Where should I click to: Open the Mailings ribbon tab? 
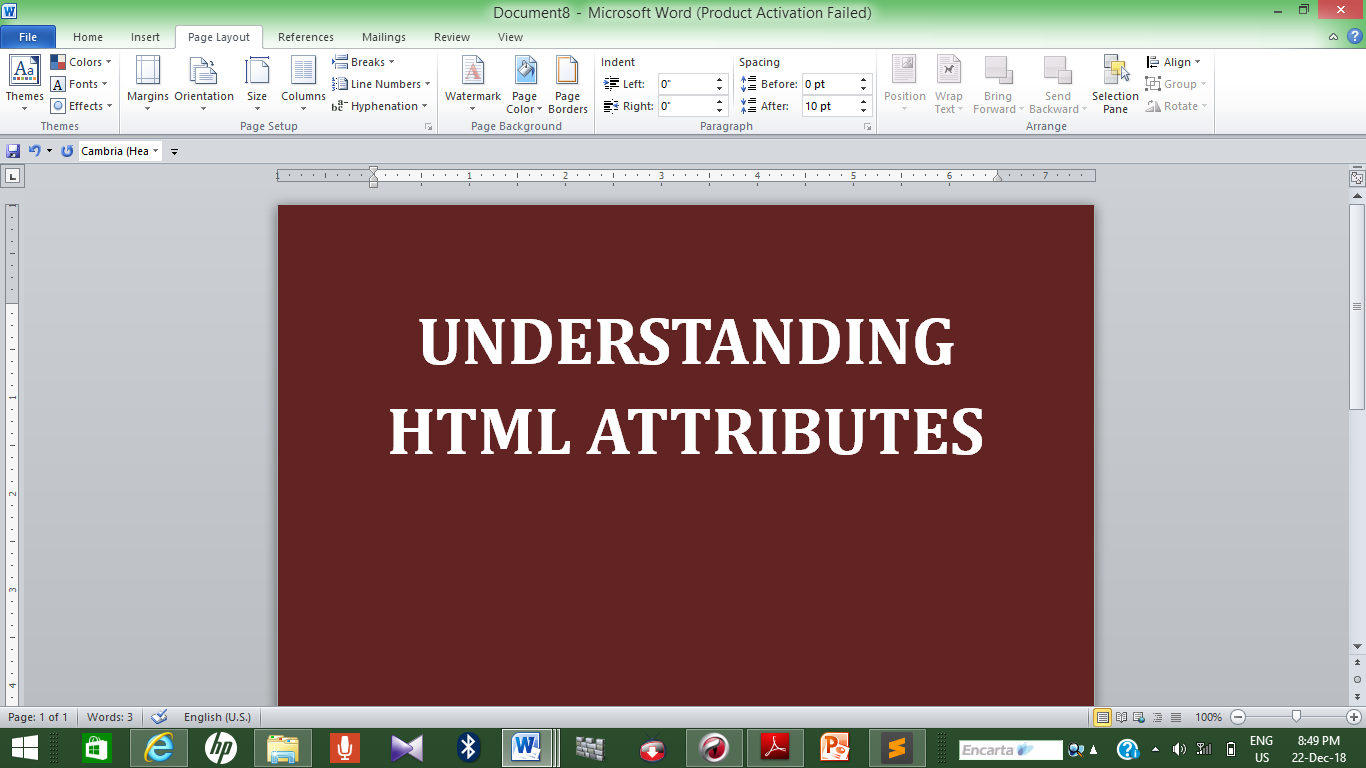click(383, 37)
